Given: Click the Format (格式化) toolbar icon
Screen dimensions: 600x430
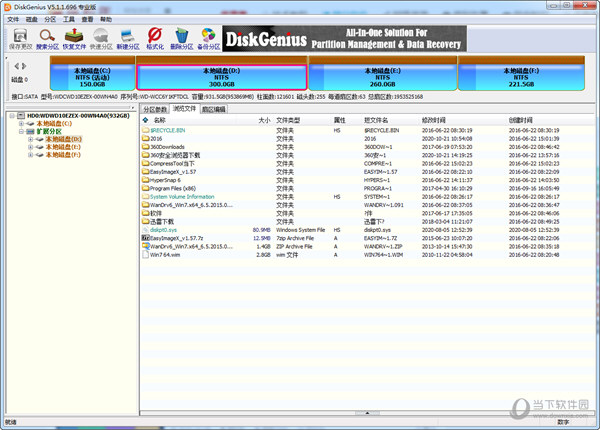Looking at the screenshot, I should point(155,39).
